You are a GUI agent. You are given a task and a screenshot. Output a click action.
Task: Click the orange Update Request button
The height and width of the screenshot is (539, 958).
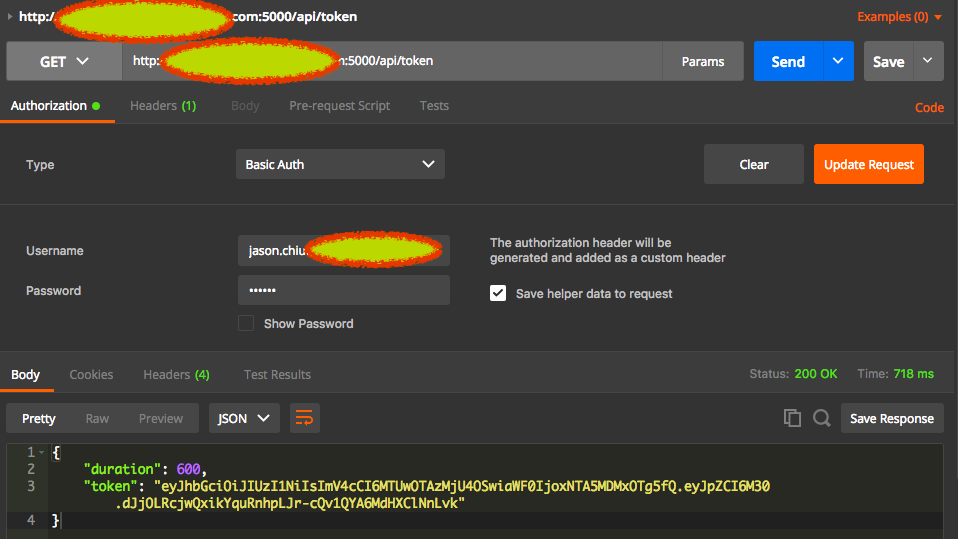[868, 165]
